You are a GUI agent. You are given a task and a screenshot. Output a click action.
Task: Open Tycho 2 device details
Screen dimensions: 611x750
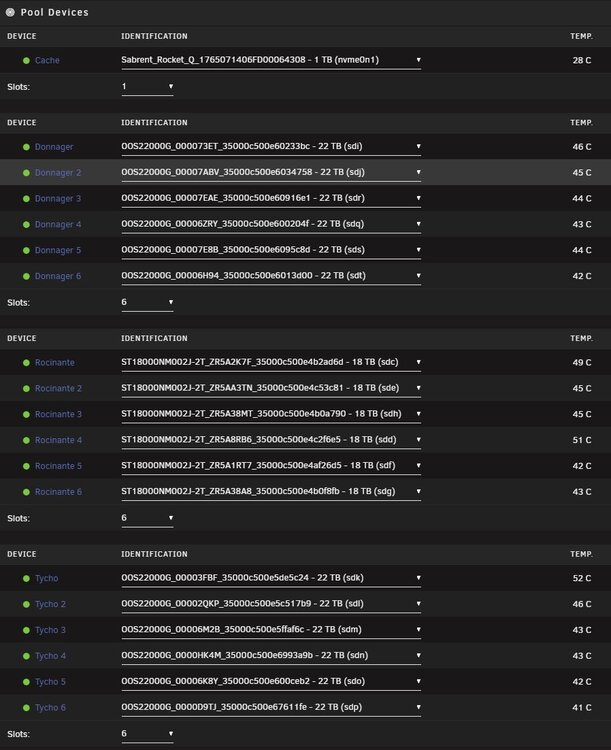point(50,604)
